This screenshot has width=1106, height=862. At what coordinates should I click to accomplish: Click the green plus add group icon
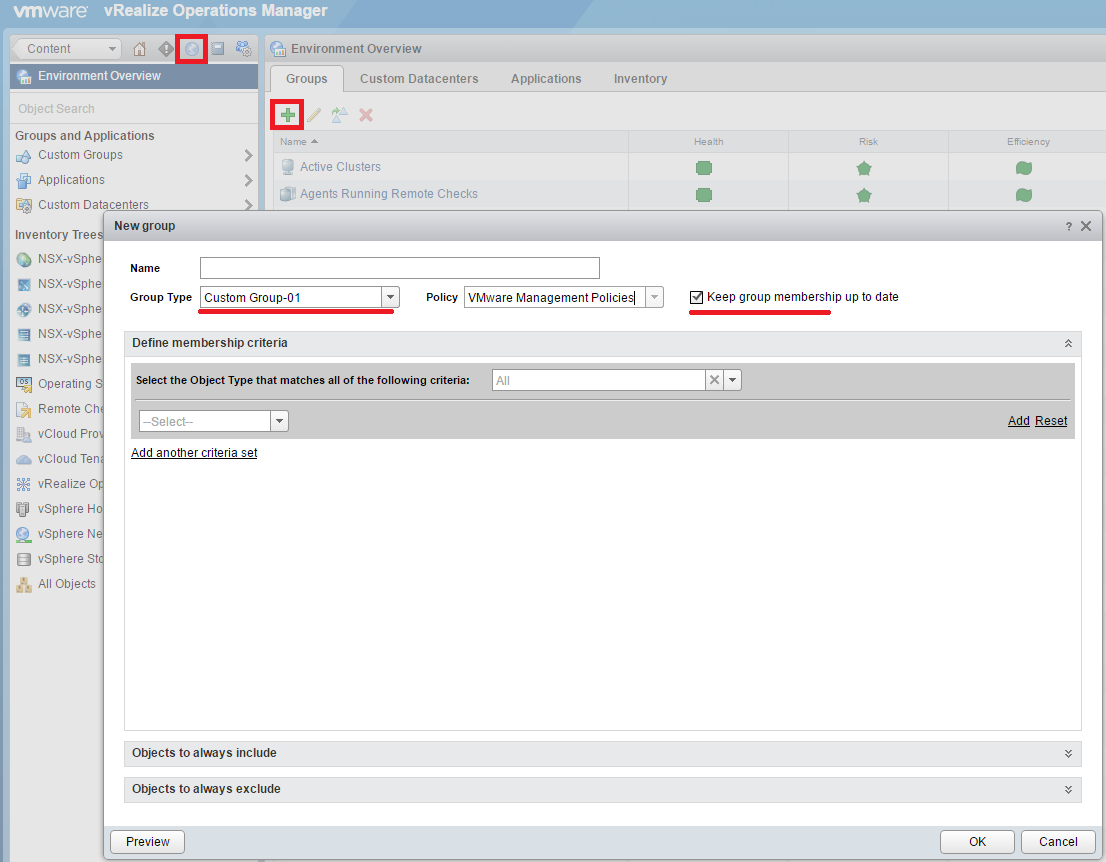(288, 115)
